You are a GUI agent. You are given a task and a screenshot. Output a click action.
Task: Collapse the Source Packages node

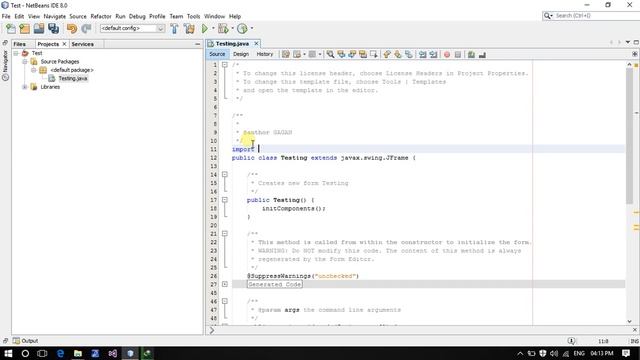coord(24,62)
